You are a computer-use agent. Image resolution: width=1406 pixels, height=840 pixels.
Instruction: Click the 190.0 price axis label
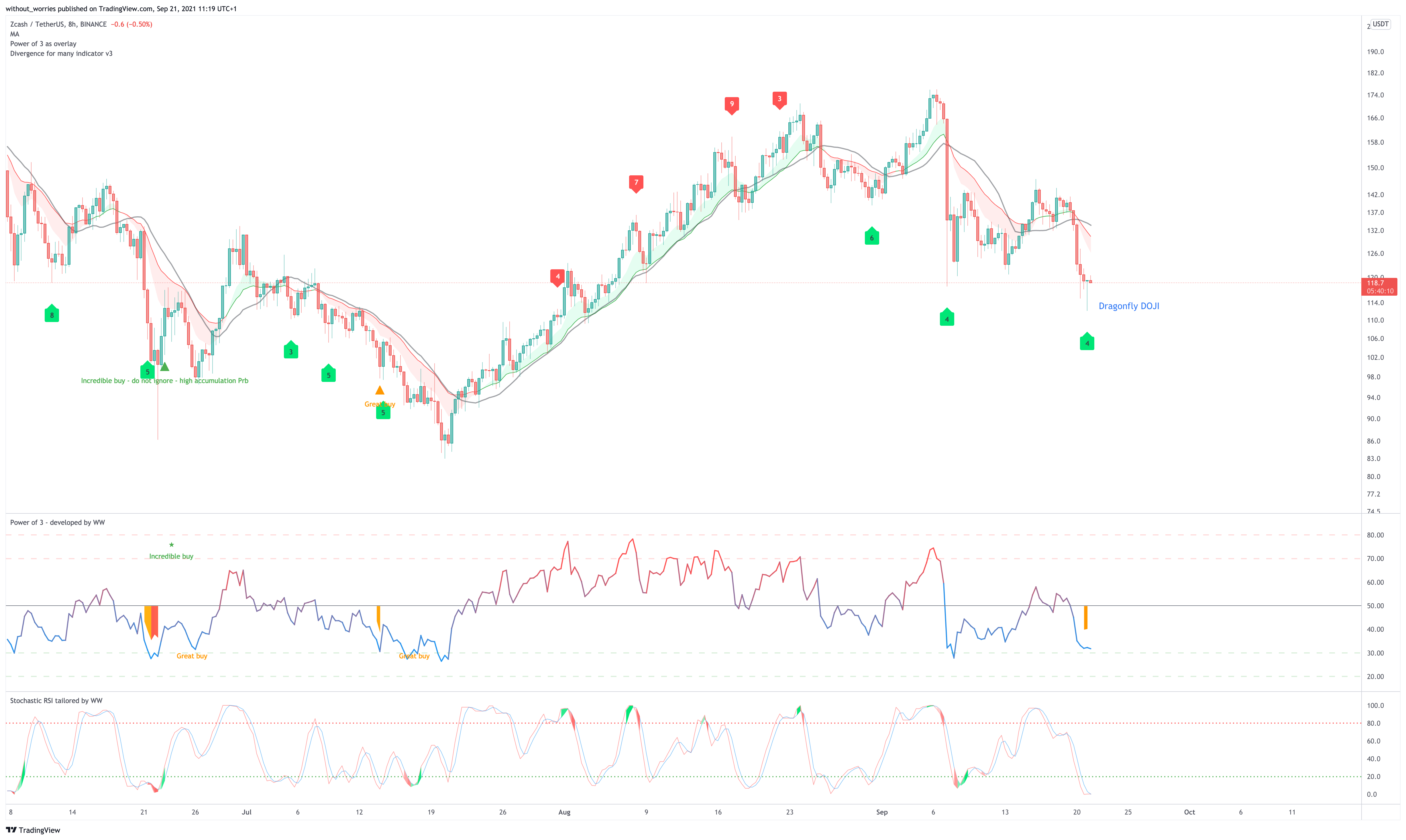1375,52
